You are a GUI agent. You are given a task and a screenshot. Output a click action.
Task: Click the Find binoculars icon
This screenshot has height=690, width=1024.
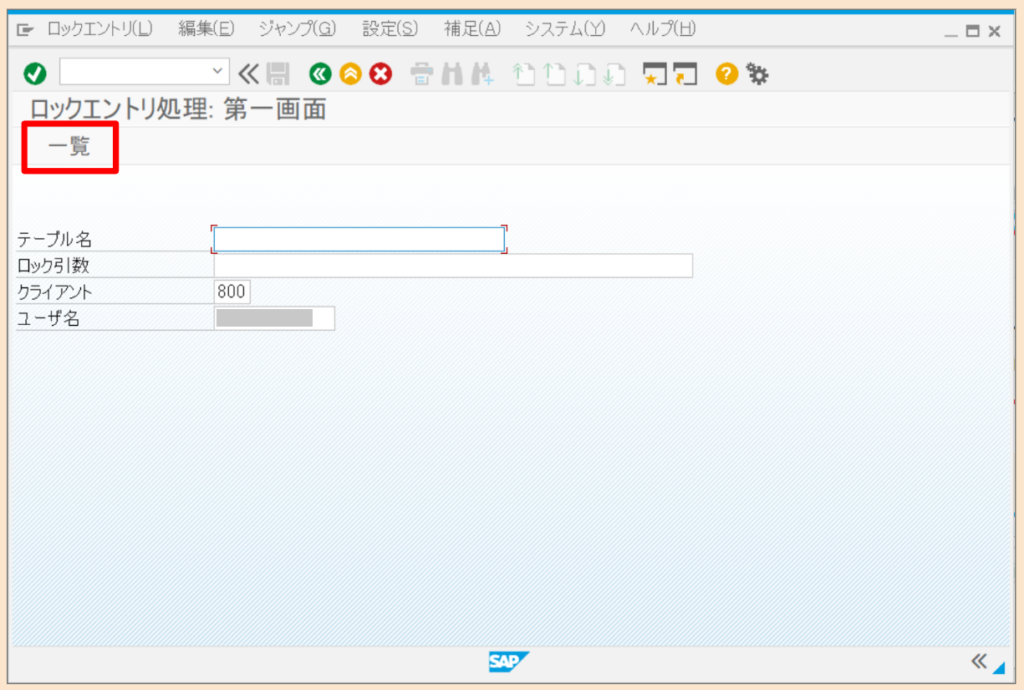point(452,74)
